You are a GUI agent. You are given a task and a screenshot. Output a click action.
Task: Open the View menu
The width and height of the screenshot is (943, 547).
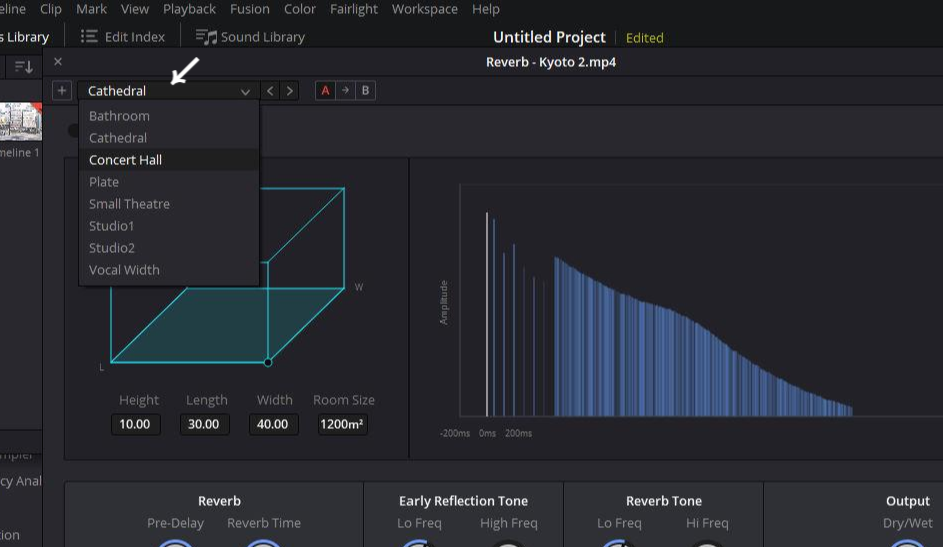(x=135, y=9)
